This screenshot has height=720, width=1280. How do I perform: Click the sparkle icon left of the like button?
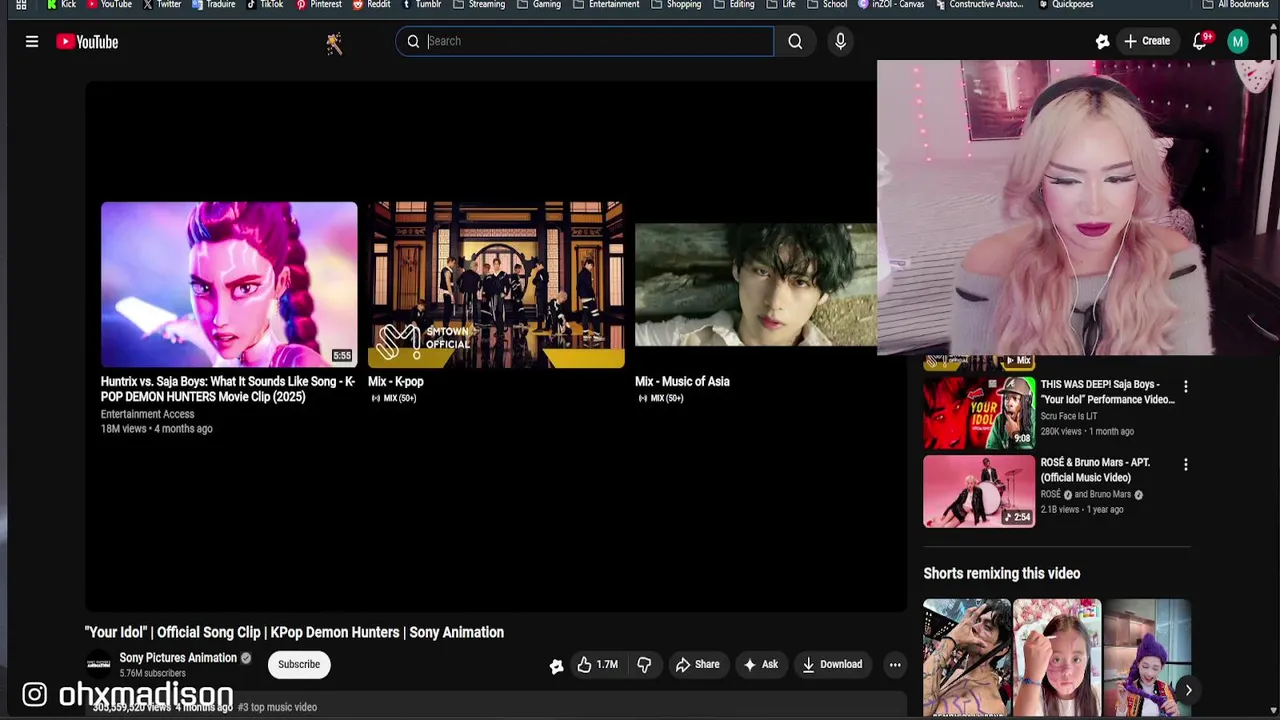556,666
